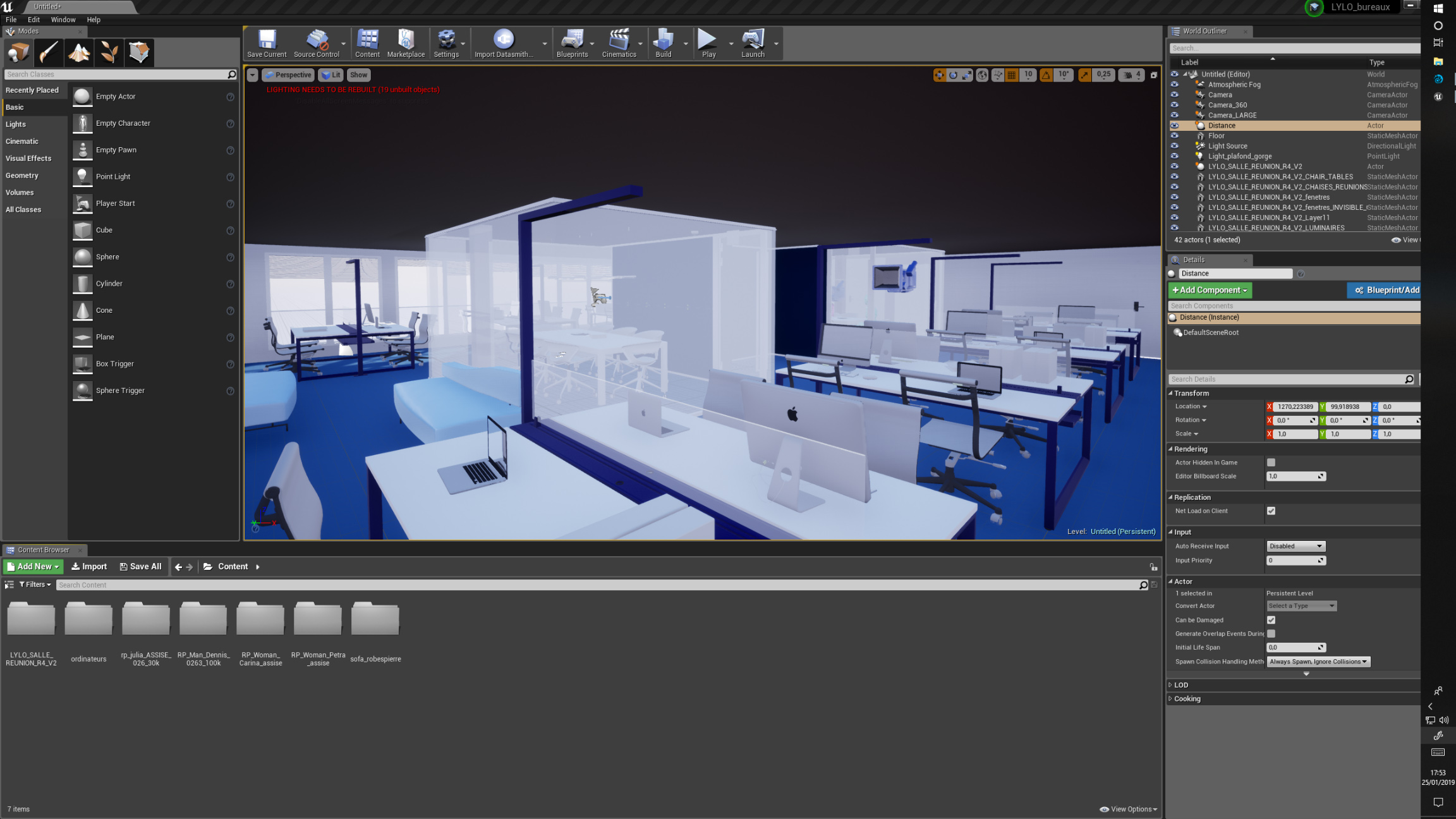Click the Add Component button
Screen dimensions: 1456x819
[1210, 290]
